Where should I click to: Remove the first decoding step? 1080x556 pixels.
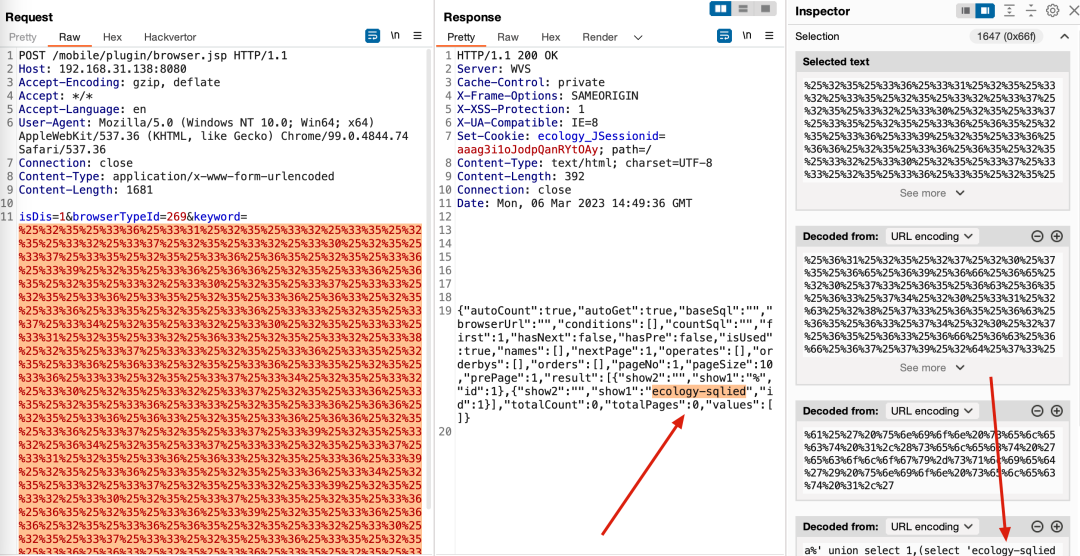click(1037, 236)
